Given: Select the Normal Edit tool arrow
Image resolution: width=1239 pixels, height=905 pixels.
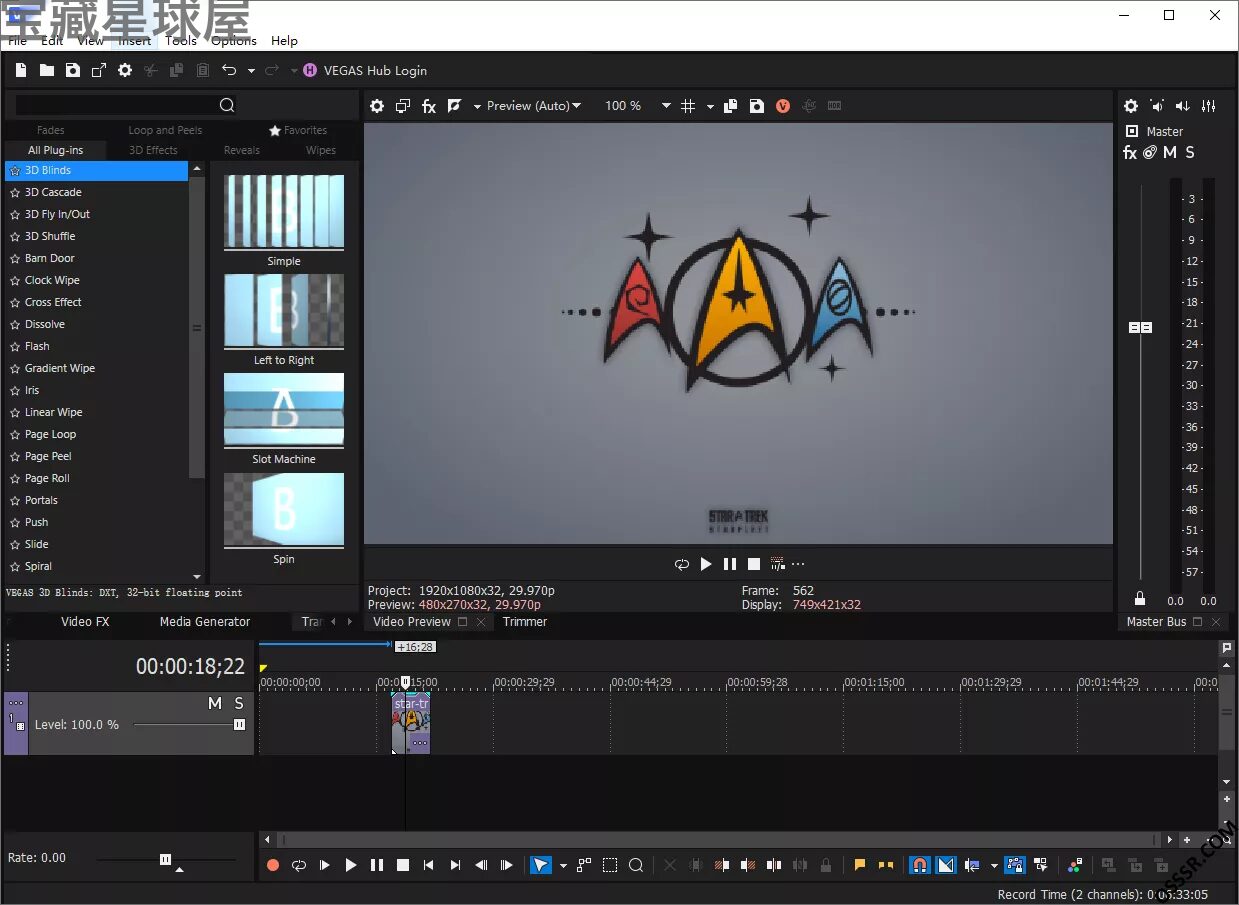Looking at the screenshot, I should pos(541,865).
